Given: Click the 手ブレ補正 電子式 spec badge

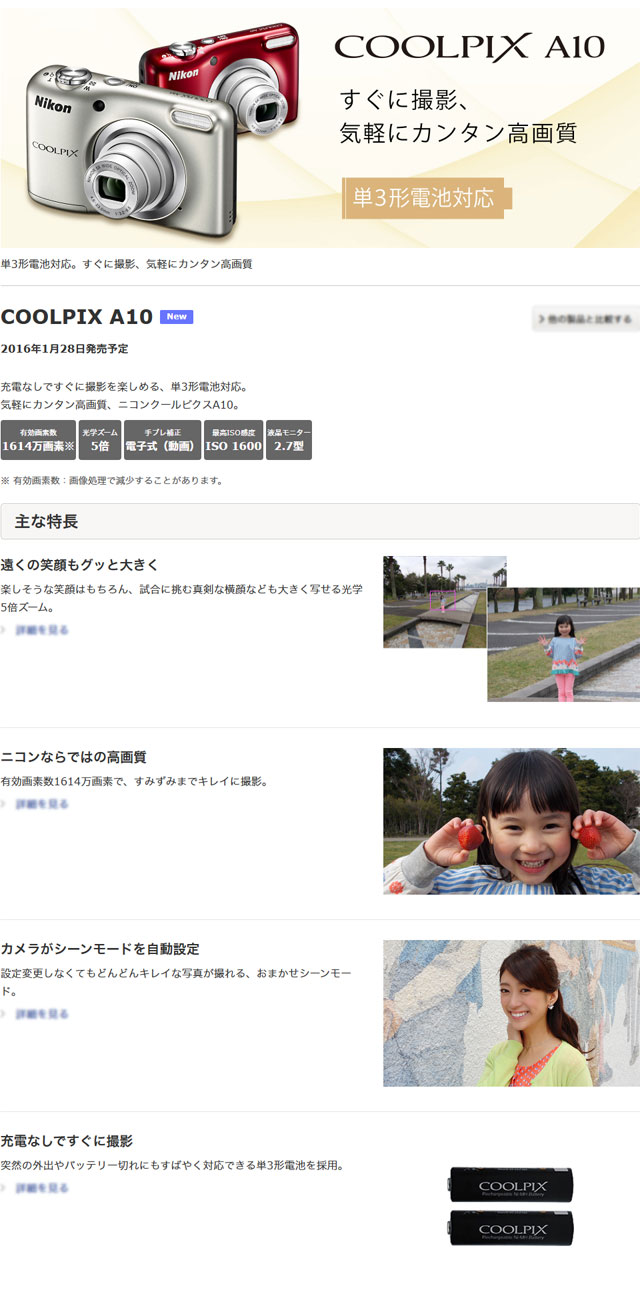Looking at the screenshot, I should click(x=162, y=440).
